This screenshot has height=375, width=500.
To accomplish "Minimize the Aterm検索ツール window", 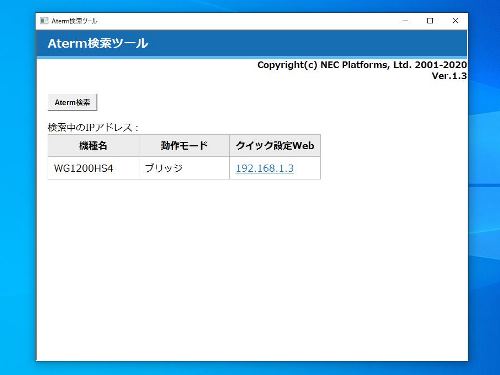I will [405, 21].
